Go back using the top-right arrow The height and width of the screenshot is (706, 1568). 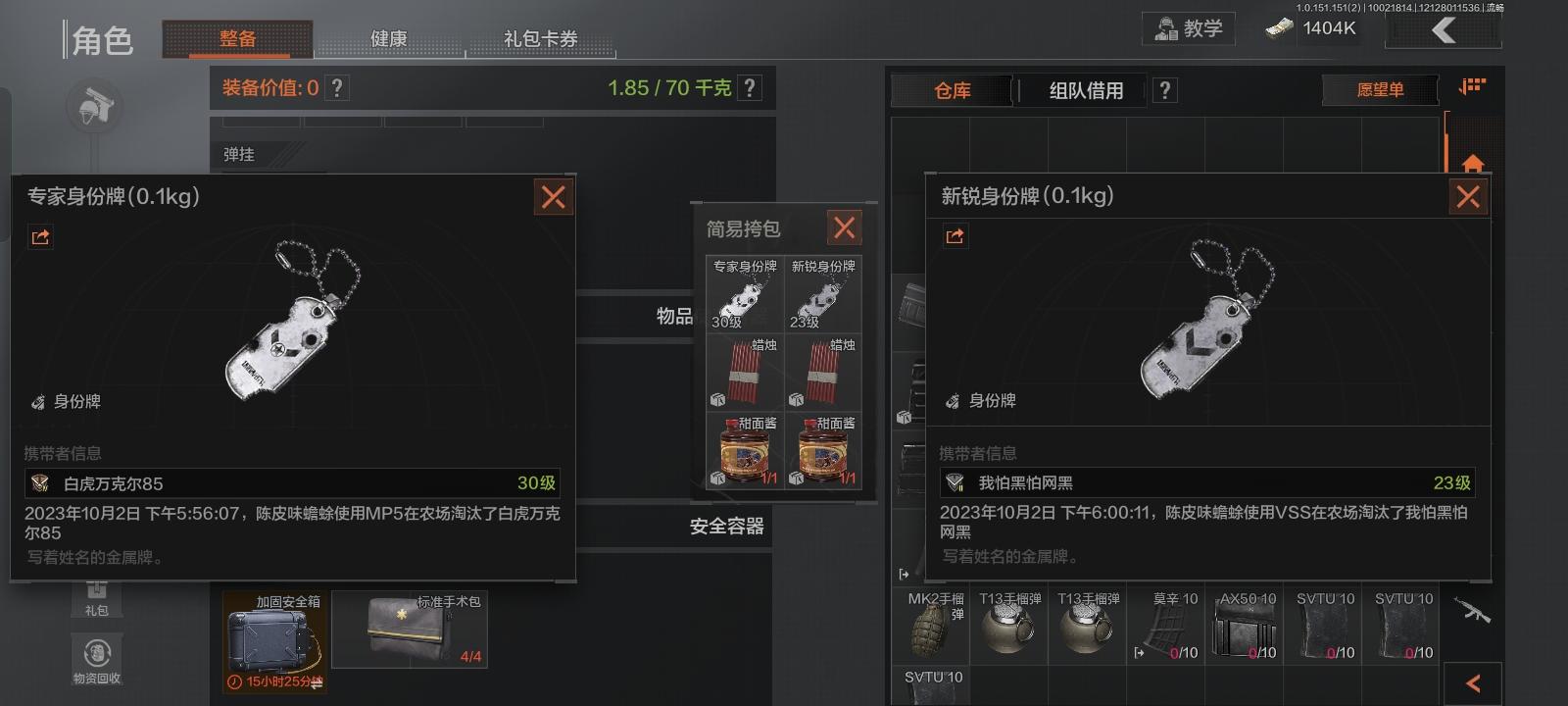(1444, 30)
